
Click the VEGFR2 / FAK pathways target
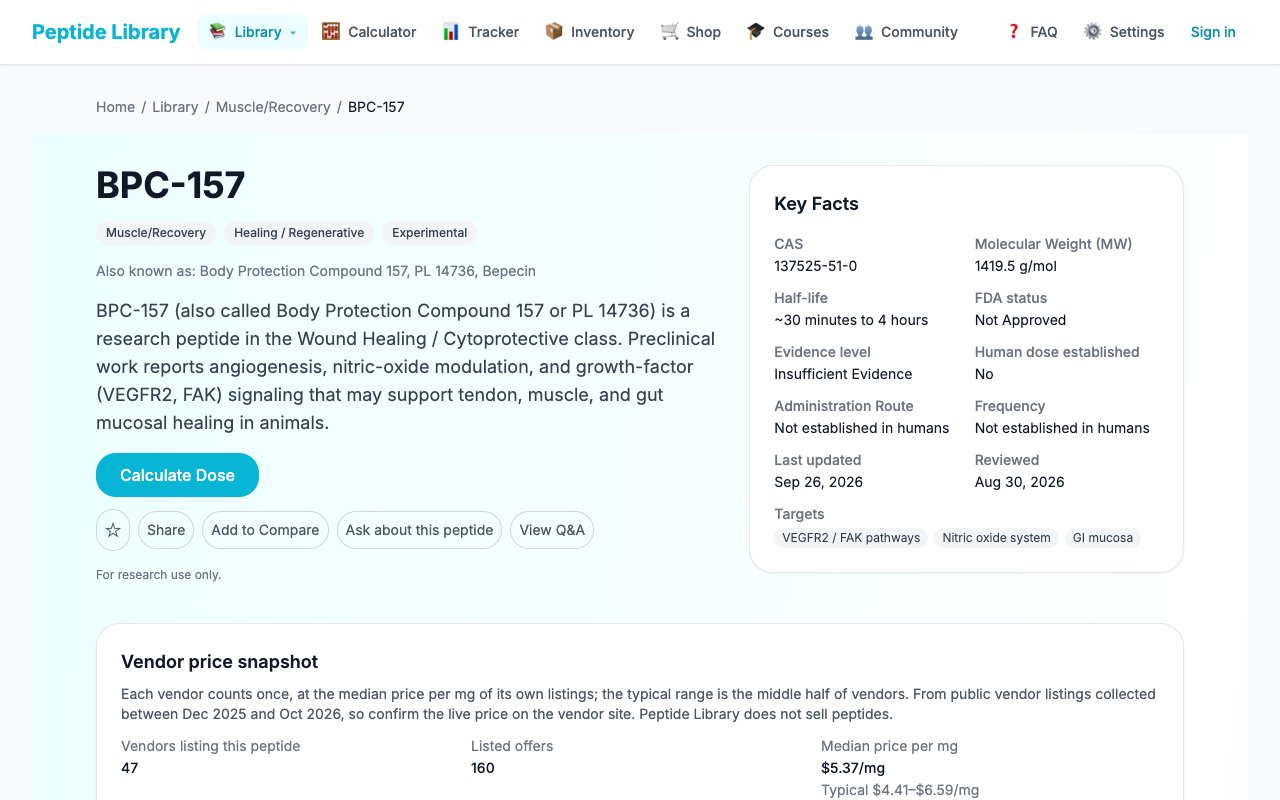point(851,538)
